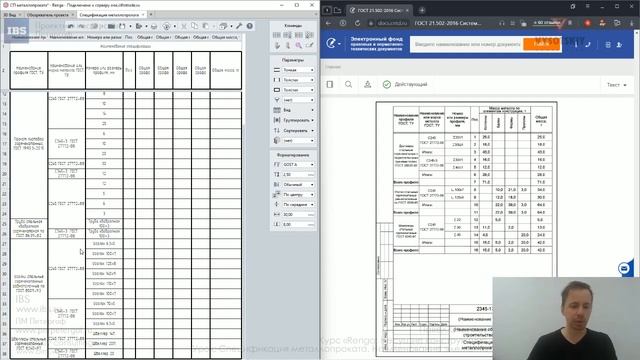This screenshot has width=640, height=360.
Task: Select the 'Наименование профиля ГОСТ, ТУ' header cell
Action: (29, 70)
